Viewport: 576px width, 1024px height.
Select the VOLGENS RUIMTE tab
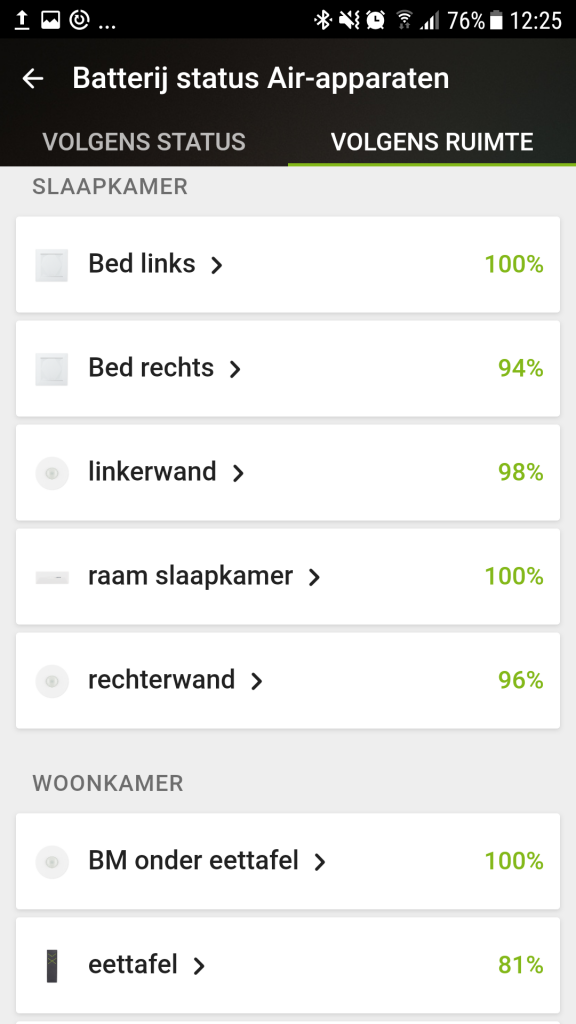pos(433,142)
